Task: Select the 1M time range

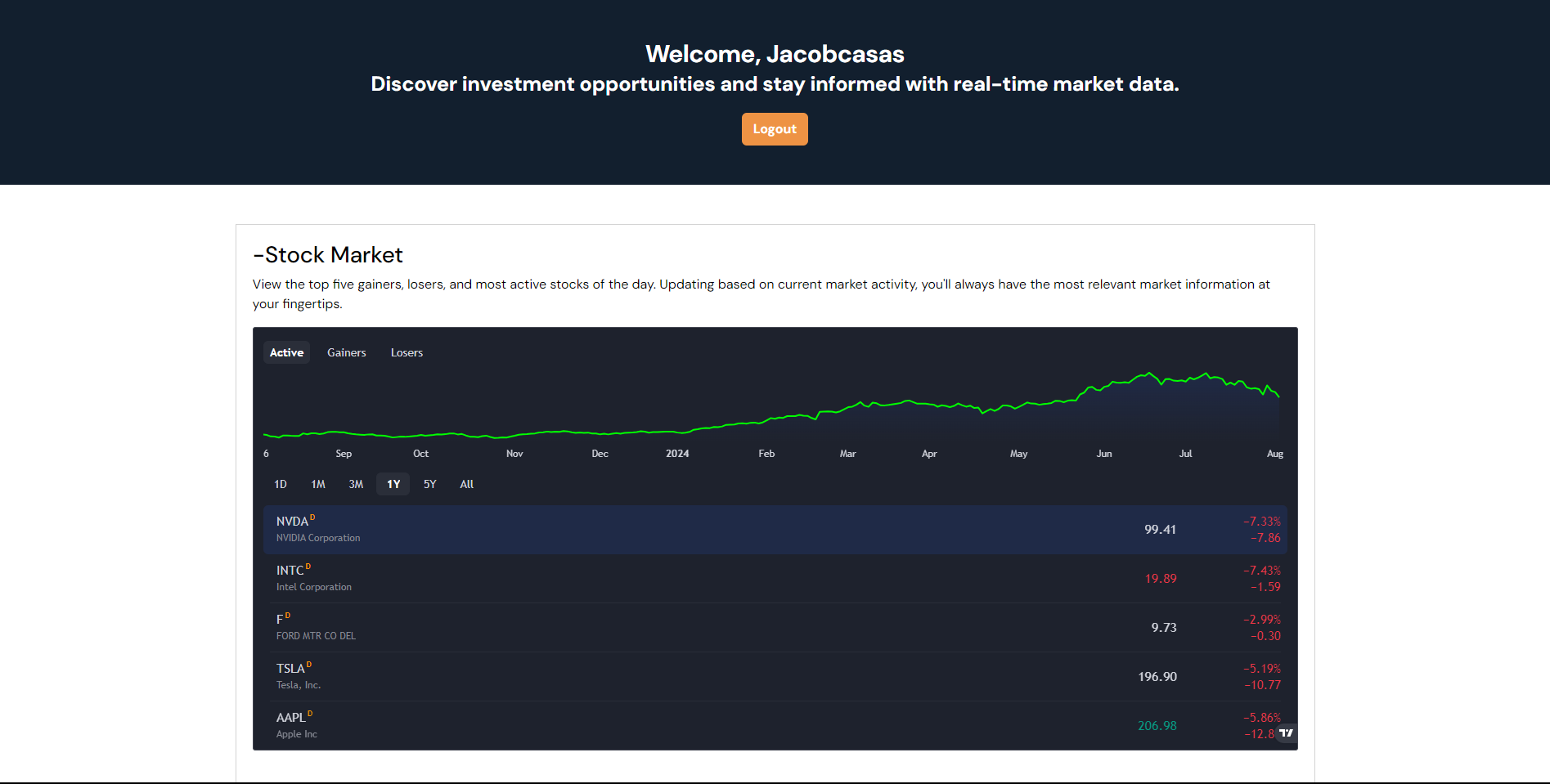Action: 318,484
